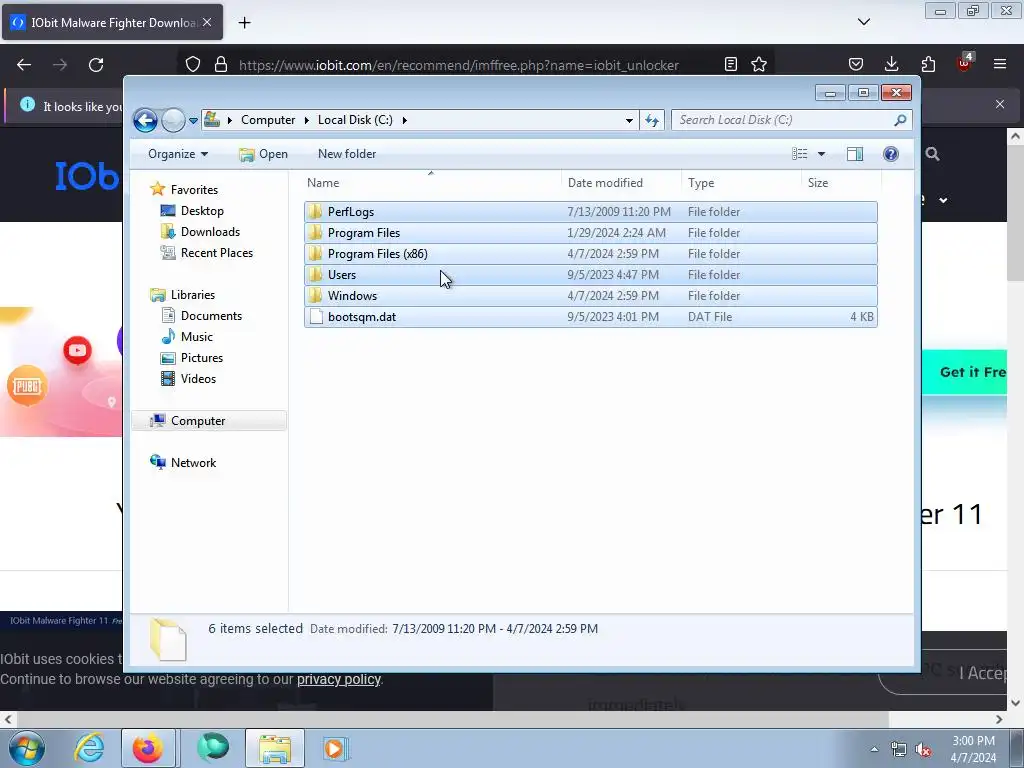
Task: Open the Organize menu
Action: 178,154
